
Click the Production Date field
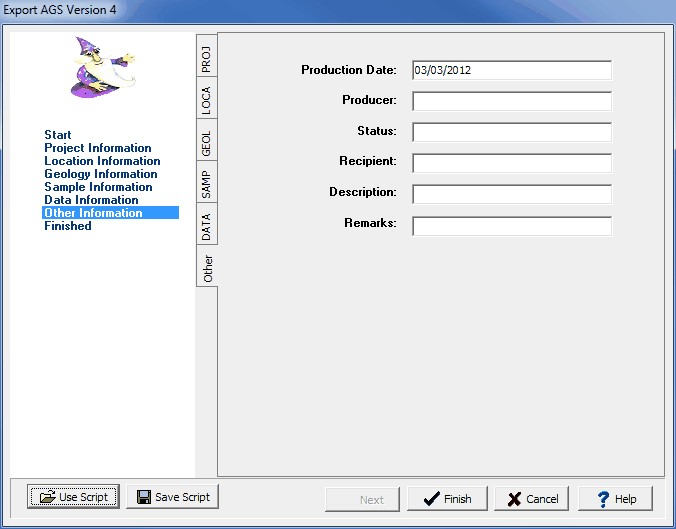pos(511,70)
